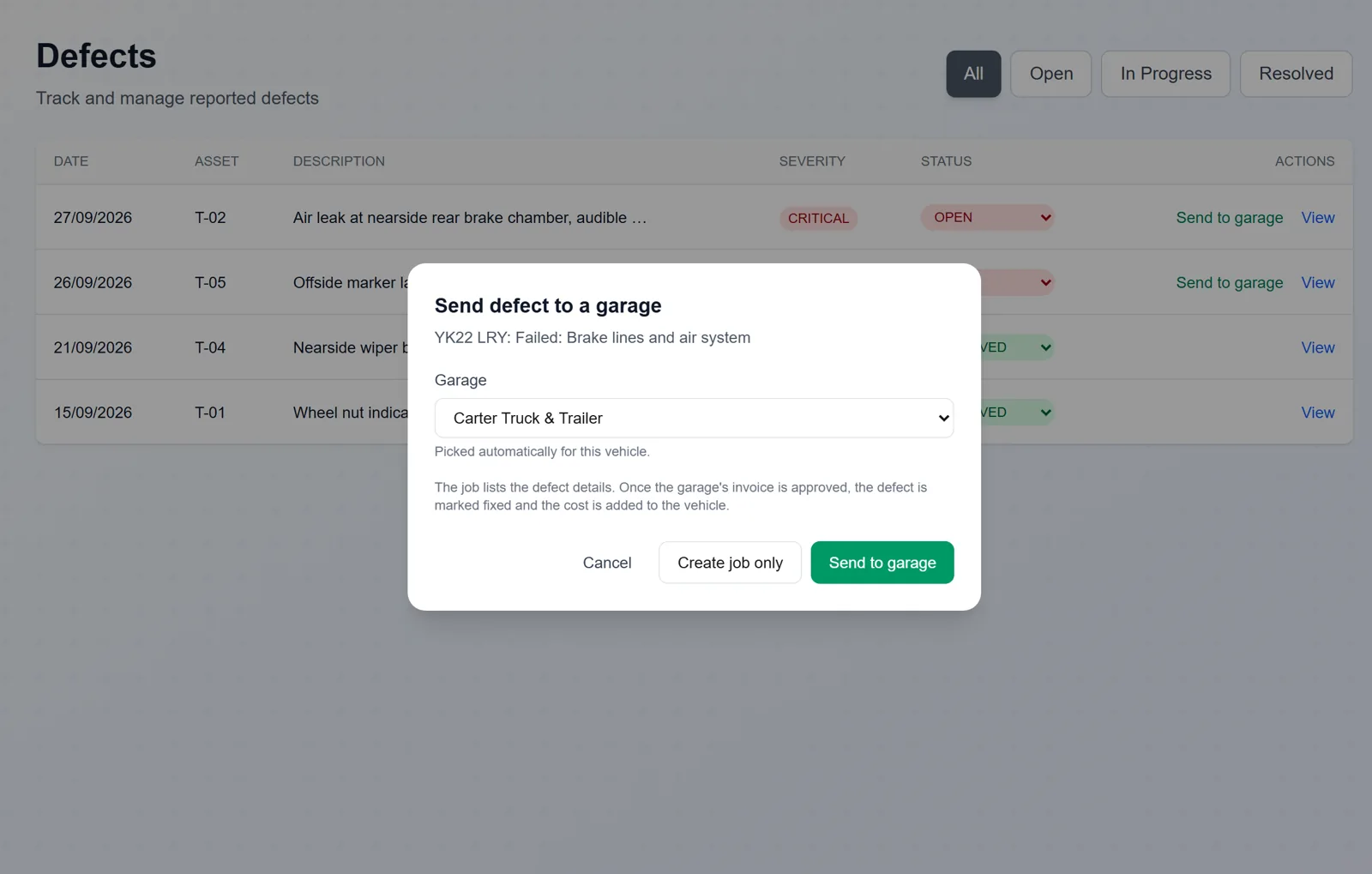Open the status dropdown in the T-04 row
This screenshot has width=1372, height=874.
pos(1017,347)
